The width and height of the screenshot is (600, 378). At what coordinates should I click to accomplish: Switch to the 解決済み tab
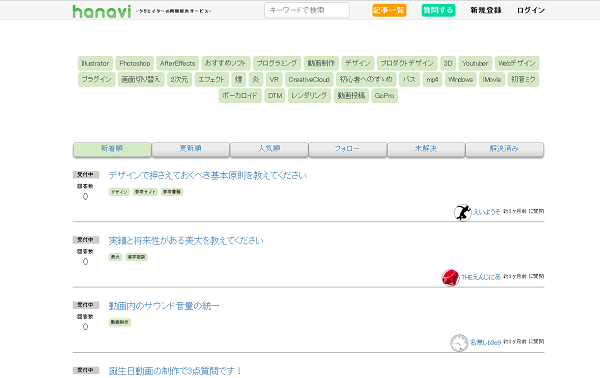click(505, 149)
